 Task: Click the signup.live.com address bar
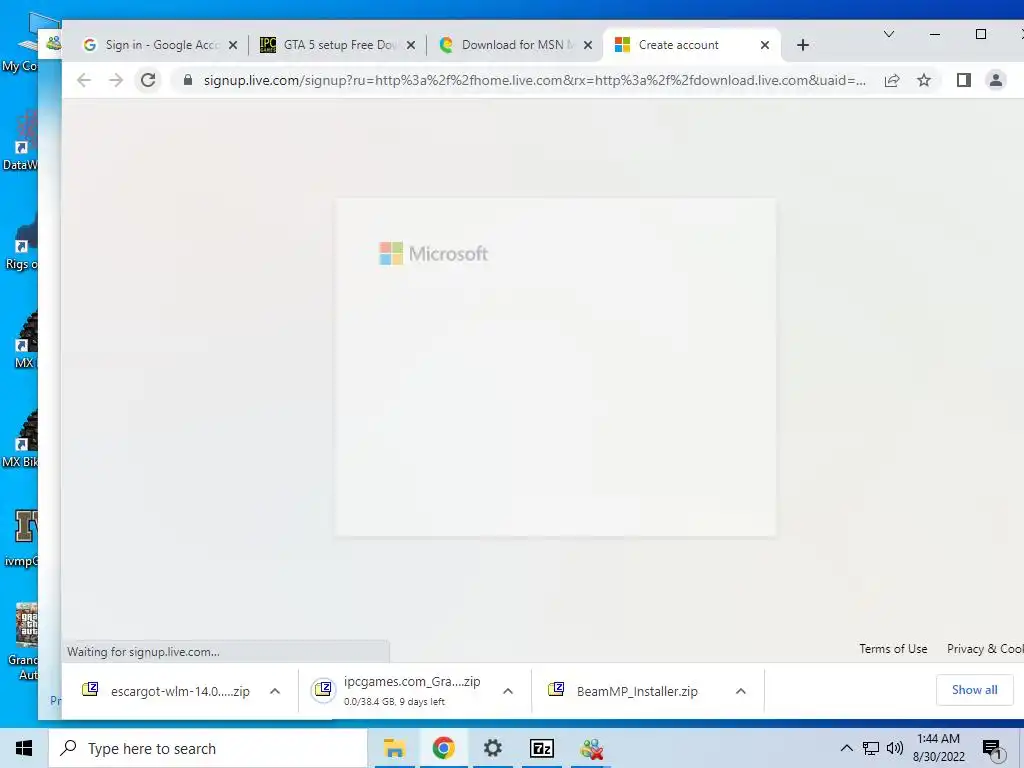(x=534, y=80)
